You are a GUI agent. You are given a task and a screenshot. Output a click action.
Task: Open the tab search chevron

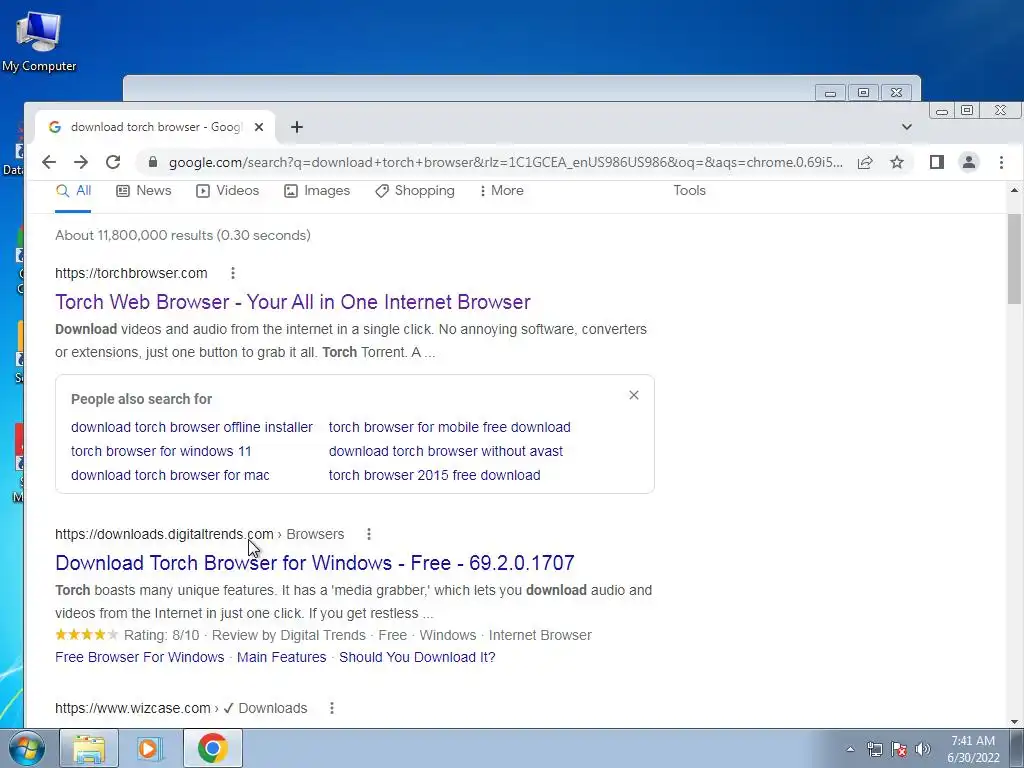tap(906, 127)
